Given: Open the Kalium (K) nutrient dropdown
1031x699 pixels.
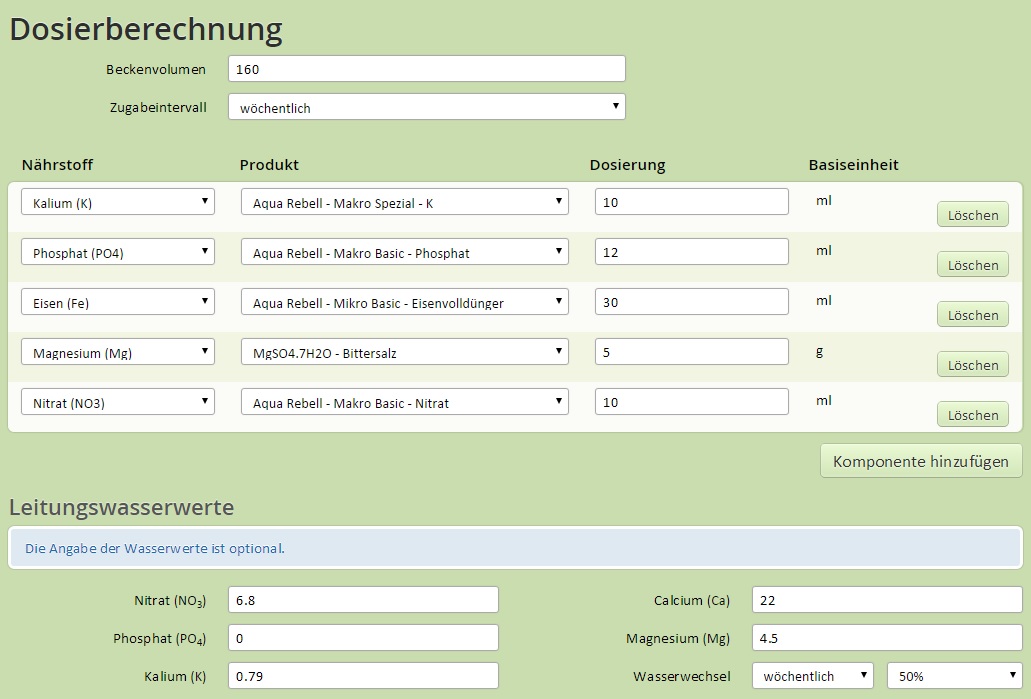Looking at the screenshot, I should pyautogui.click(x=118, y=202).
